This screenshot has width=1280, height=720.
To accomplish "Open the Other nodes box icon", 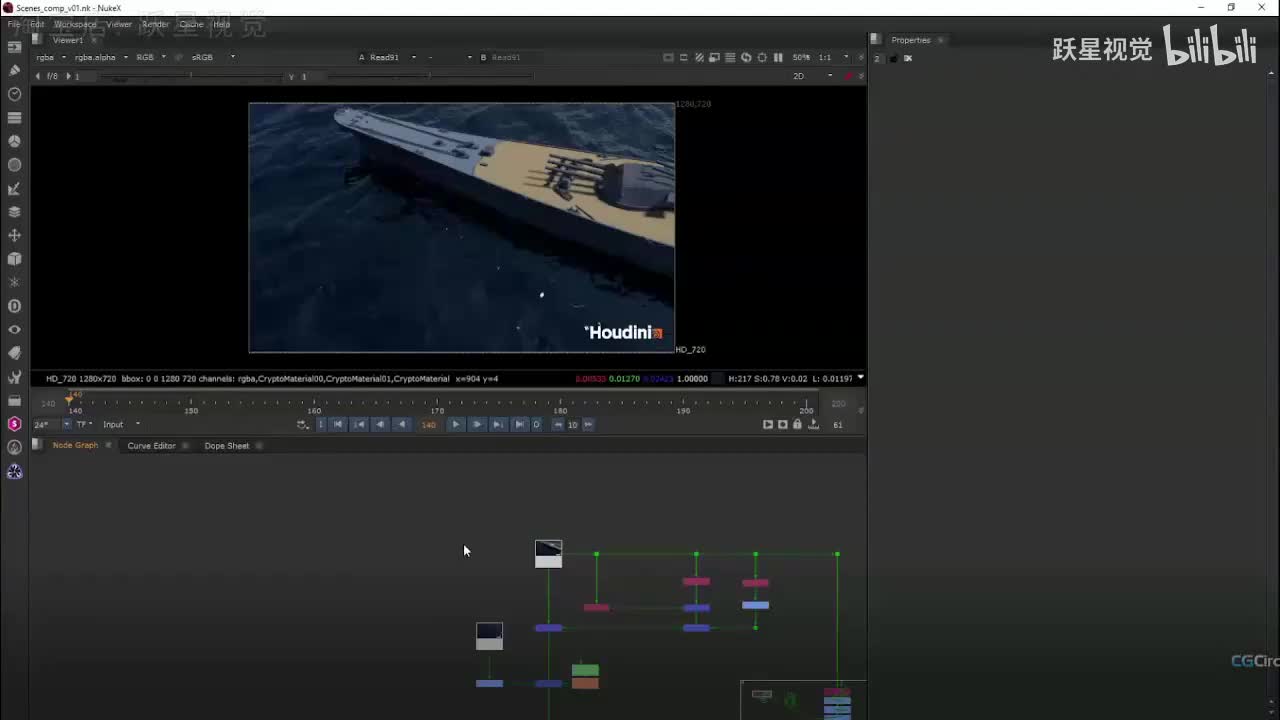I will (x=14, y=400).
